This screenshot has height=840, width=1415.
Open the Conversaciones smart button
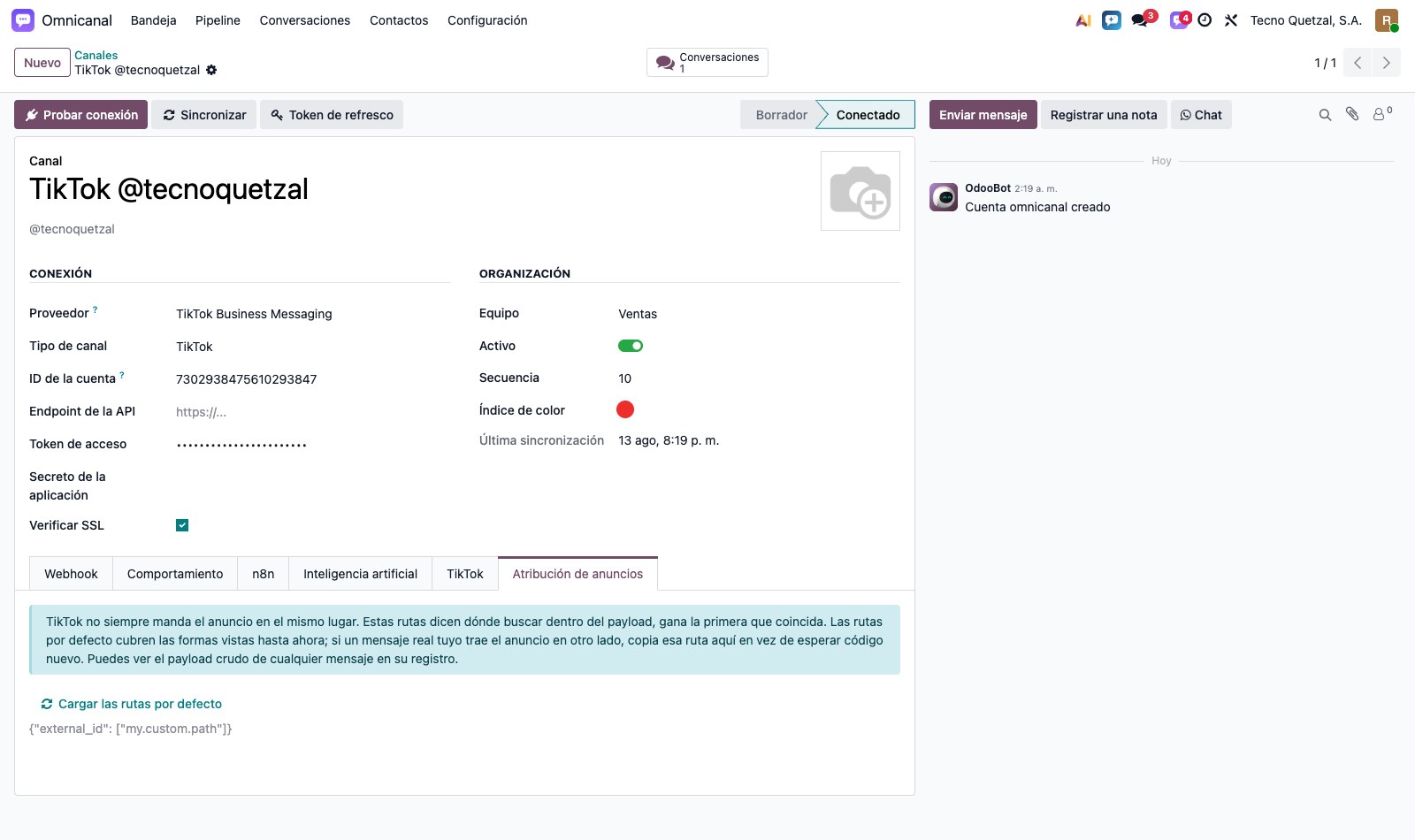tap(707, 63)
